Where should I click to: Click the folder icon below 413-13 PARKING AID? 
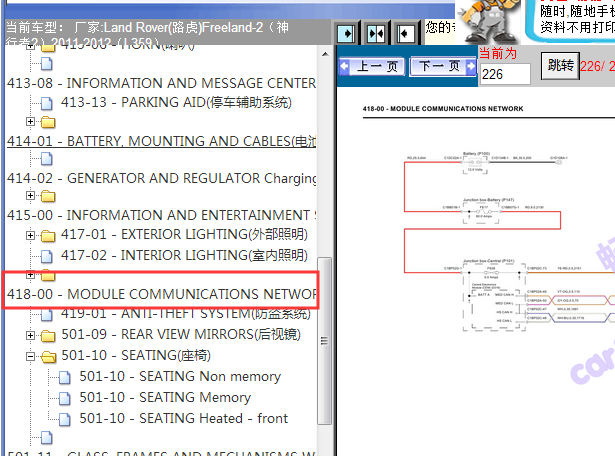(48, 122)
